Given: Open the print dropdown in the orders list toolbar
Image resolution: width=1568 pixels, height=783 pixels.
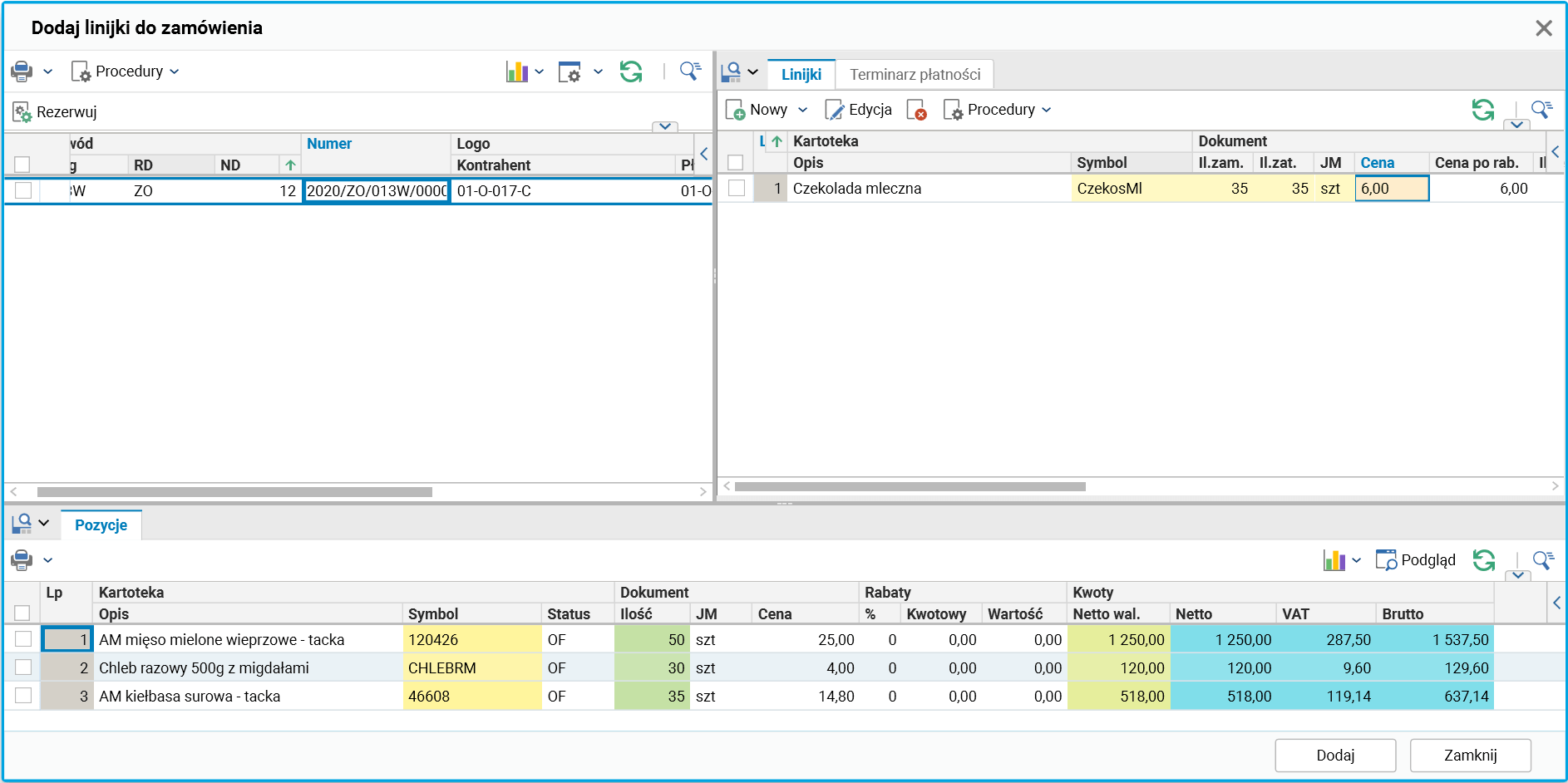Looking at the screenshot, I should point(48,71).
